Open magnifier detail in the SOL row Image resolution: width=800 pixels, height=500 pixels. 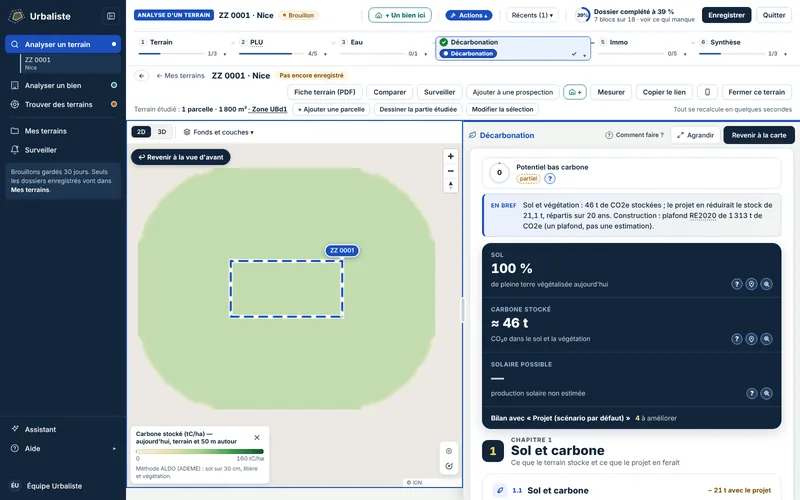(x=766, y=284)
